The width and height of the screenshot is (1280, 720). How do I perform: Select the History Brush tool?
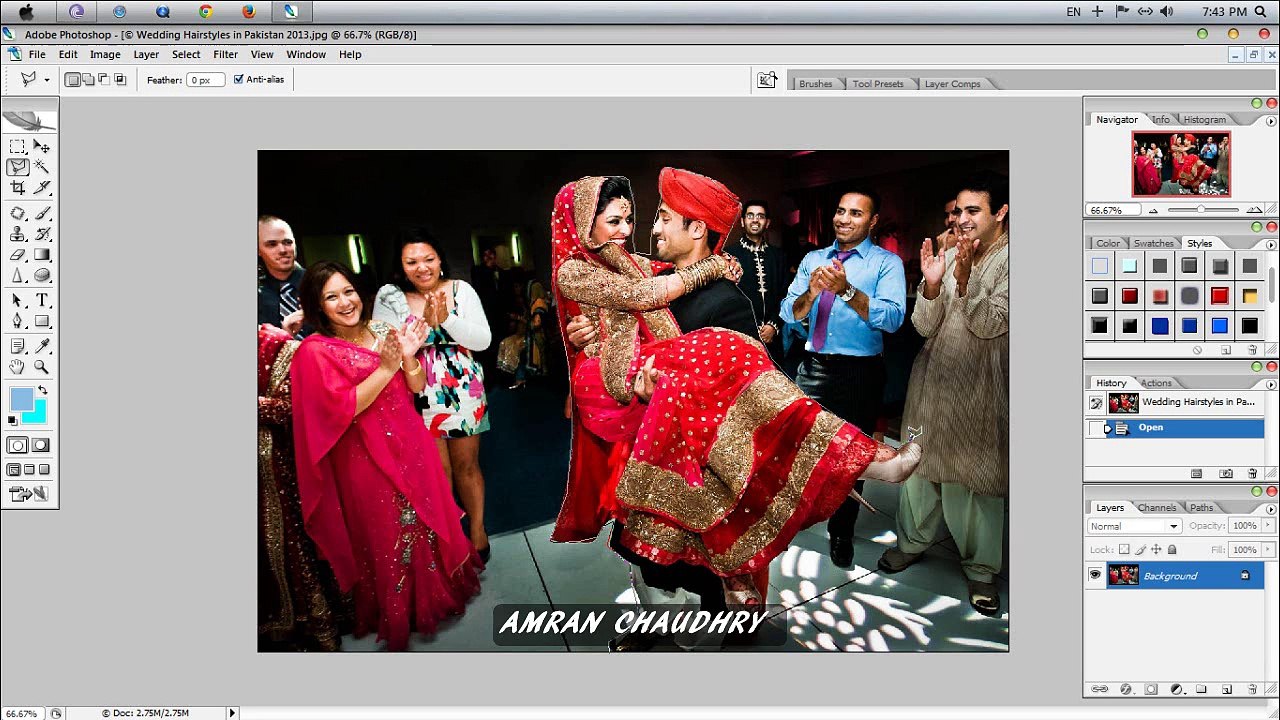42,234
